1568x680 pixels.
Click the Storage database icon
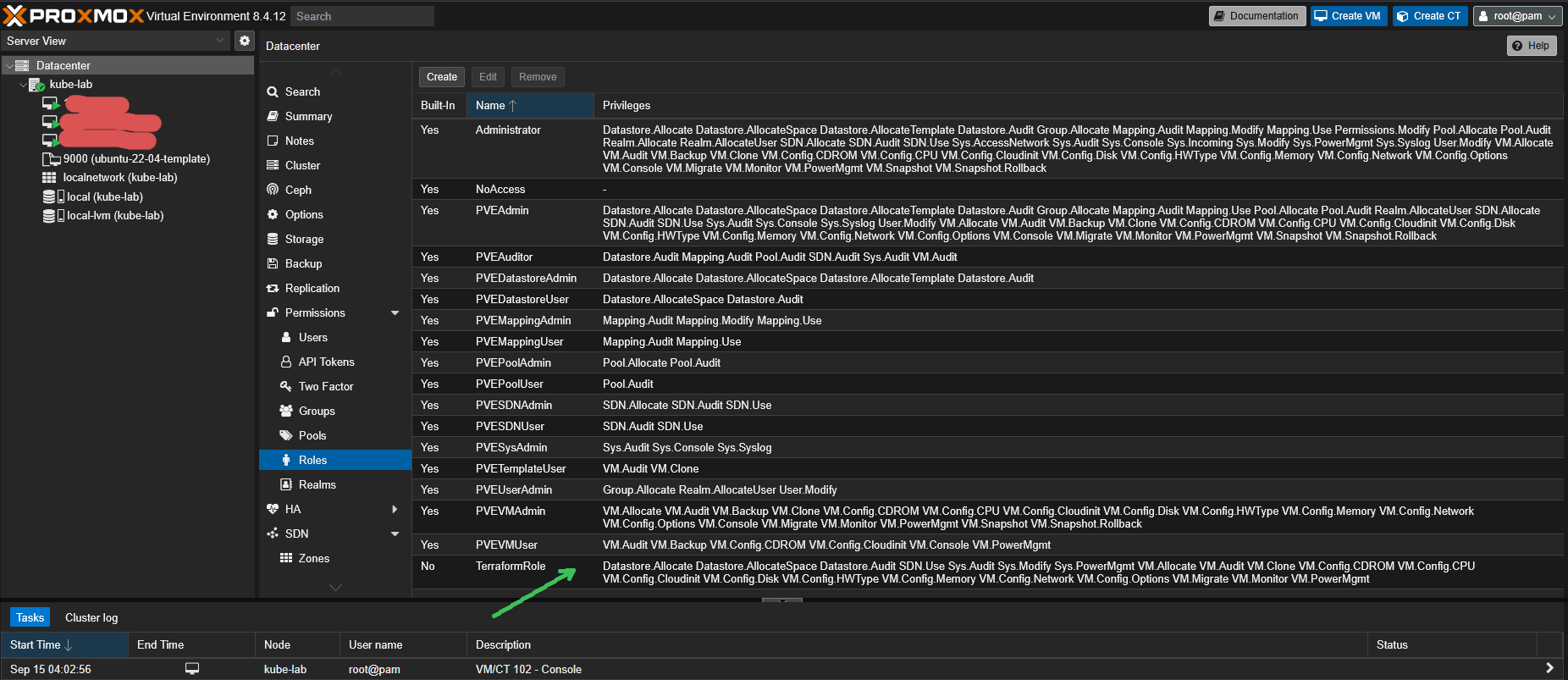coord(273,239)
